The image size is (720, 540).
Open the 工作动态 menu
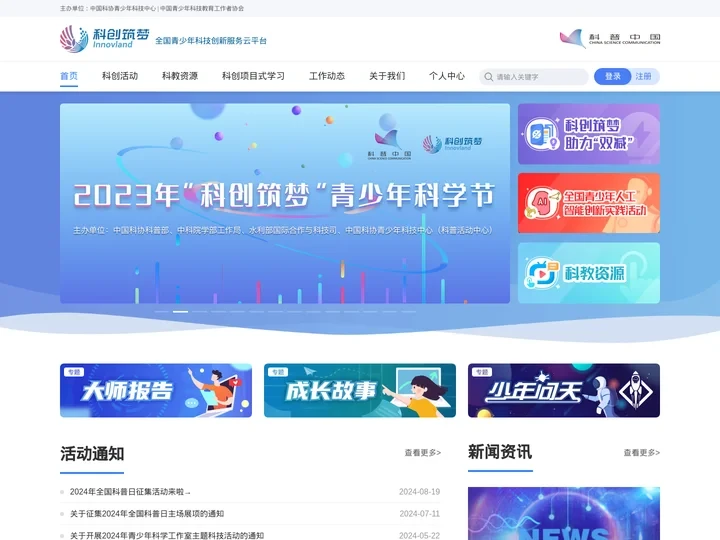327,76
